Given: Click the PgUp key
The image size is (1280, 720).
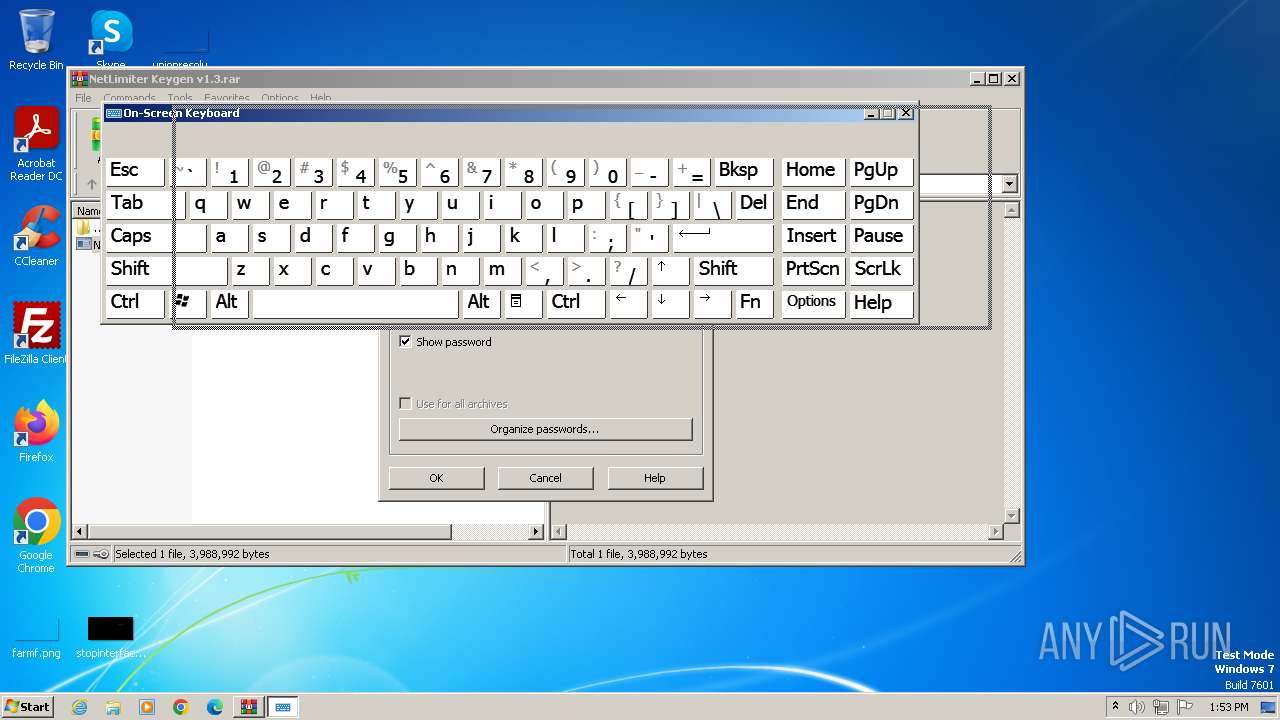Looking at the screenshot, I should pos(880,171).
